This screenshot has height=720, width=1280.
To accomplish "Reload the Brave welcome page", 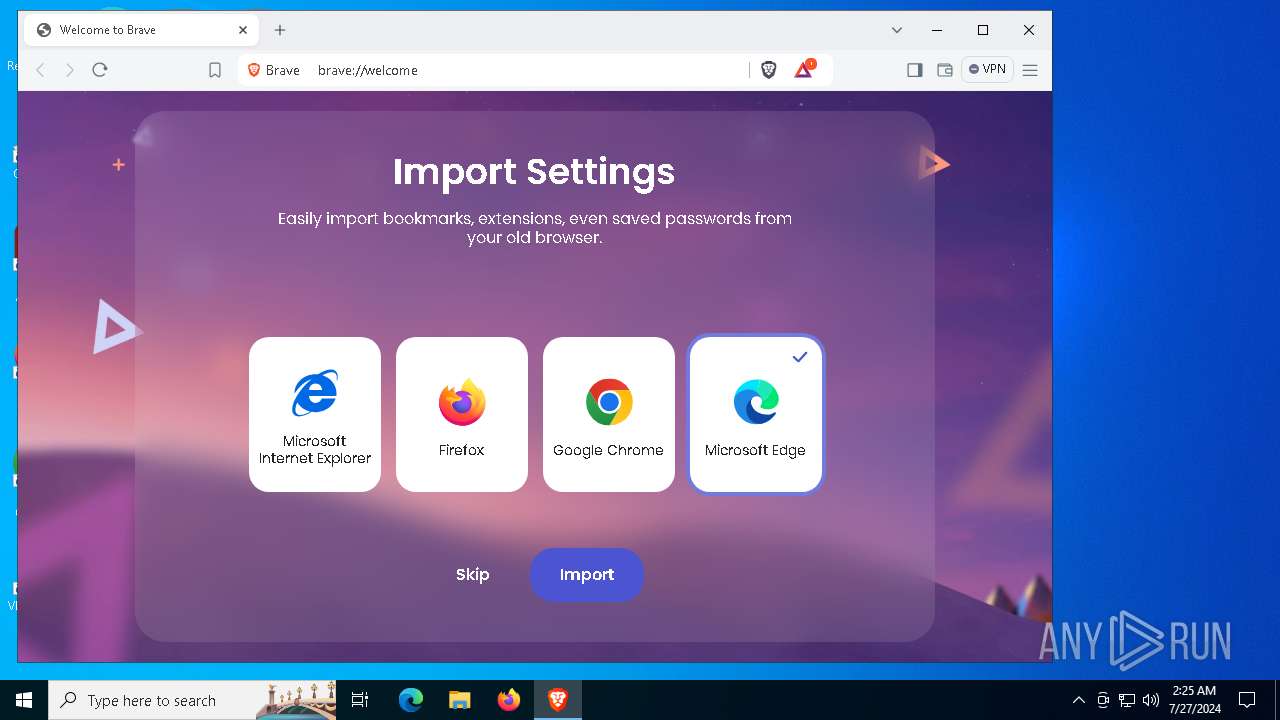I will coord(99,70).
